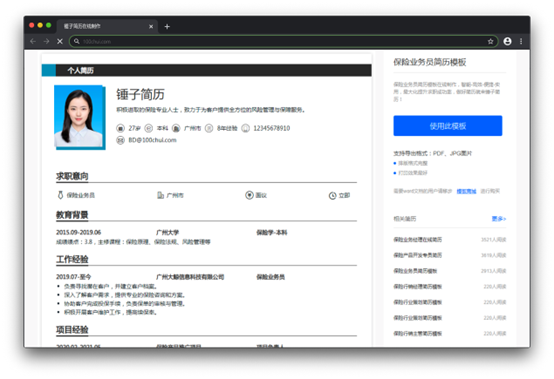Click the browser back arrow
Image resolution: width=554 pixels, height=379 pixels.
click(x=33, y=41)
